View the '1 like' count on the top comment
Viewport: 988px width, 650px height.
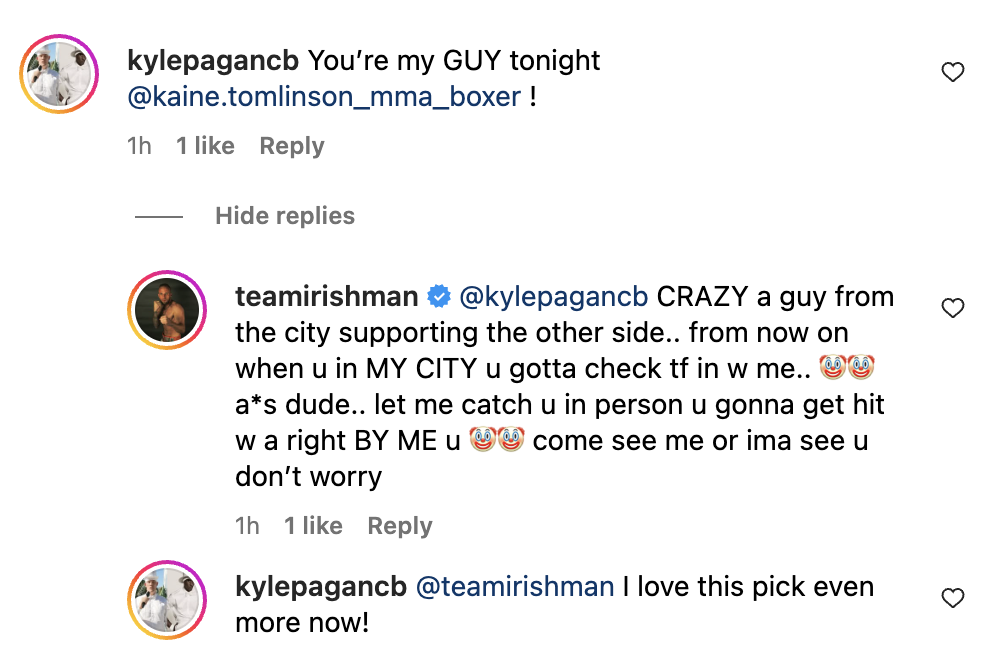click(x=205, y=146)
